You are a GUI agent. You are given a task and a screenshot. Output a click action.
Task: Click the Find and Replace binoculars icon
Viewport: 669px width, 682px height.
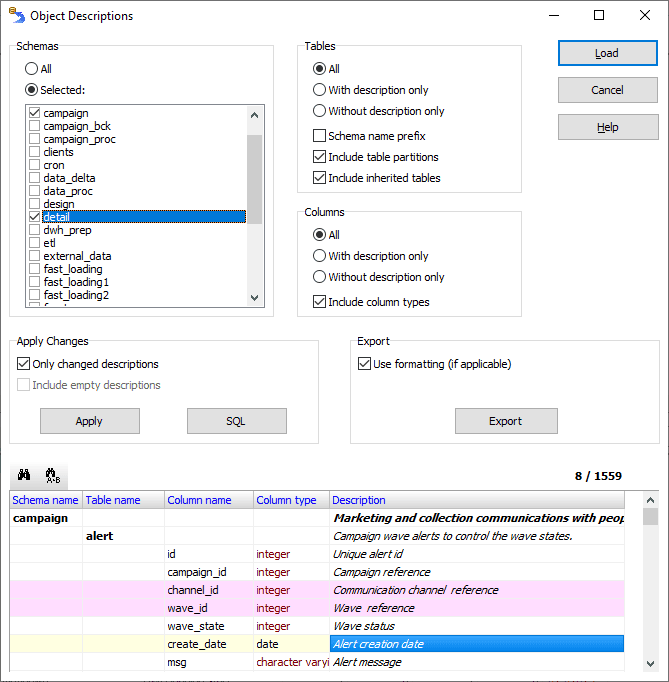[x=54, y=476]
